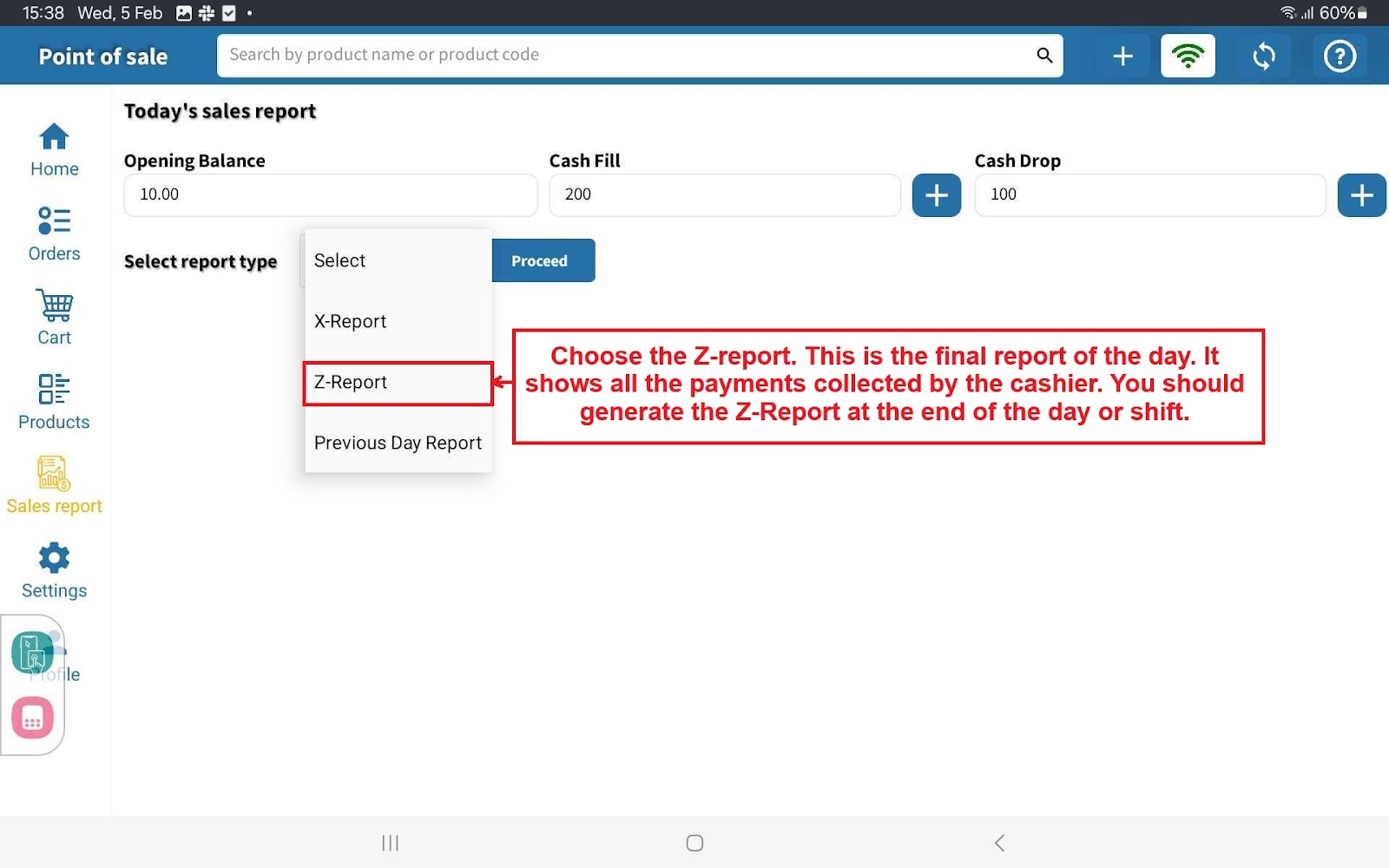Open the help question mark icon
The image size is (1389, 868).
pos(1340,56)
